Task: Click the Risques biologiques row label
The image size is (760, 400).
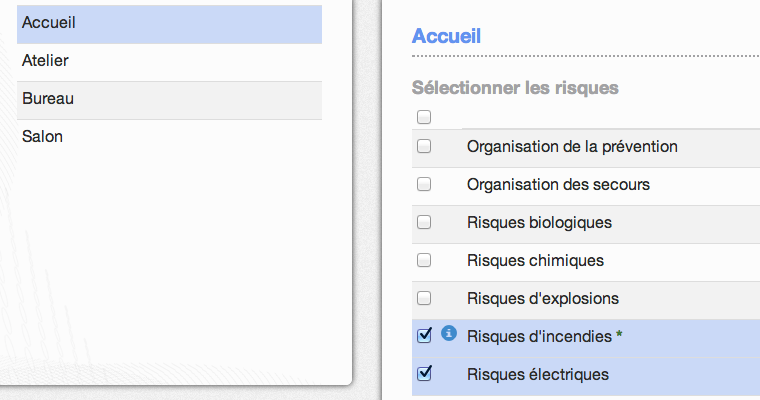Action: (539, 223)
